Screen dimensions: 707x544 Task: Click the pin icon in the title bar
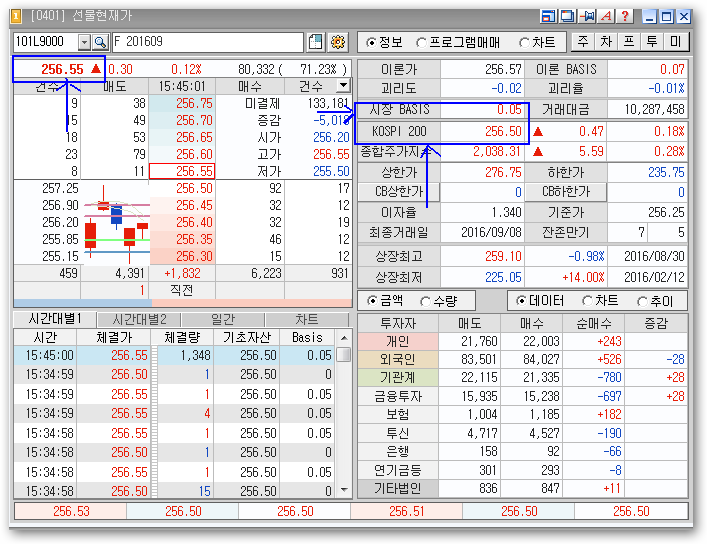pos(588,17)
